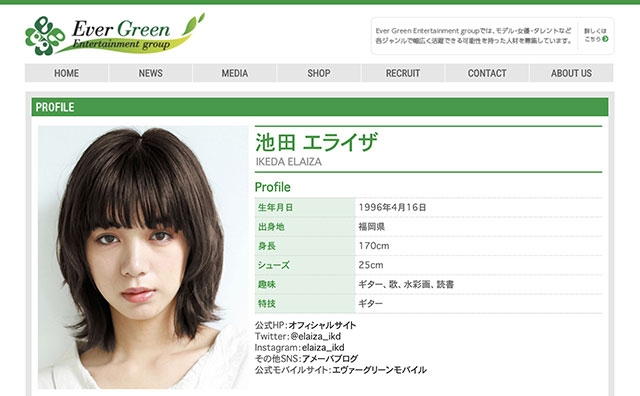Screen dimensions: 640x396
Task: Open the elaiza_ikd Instagram link
Action: click(x=323, y=347)
